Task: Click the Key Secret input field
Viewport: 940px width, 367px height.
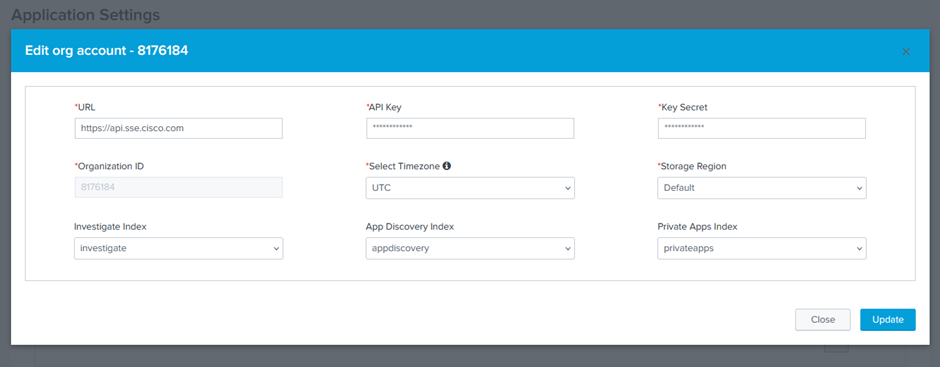Action: 762,128
